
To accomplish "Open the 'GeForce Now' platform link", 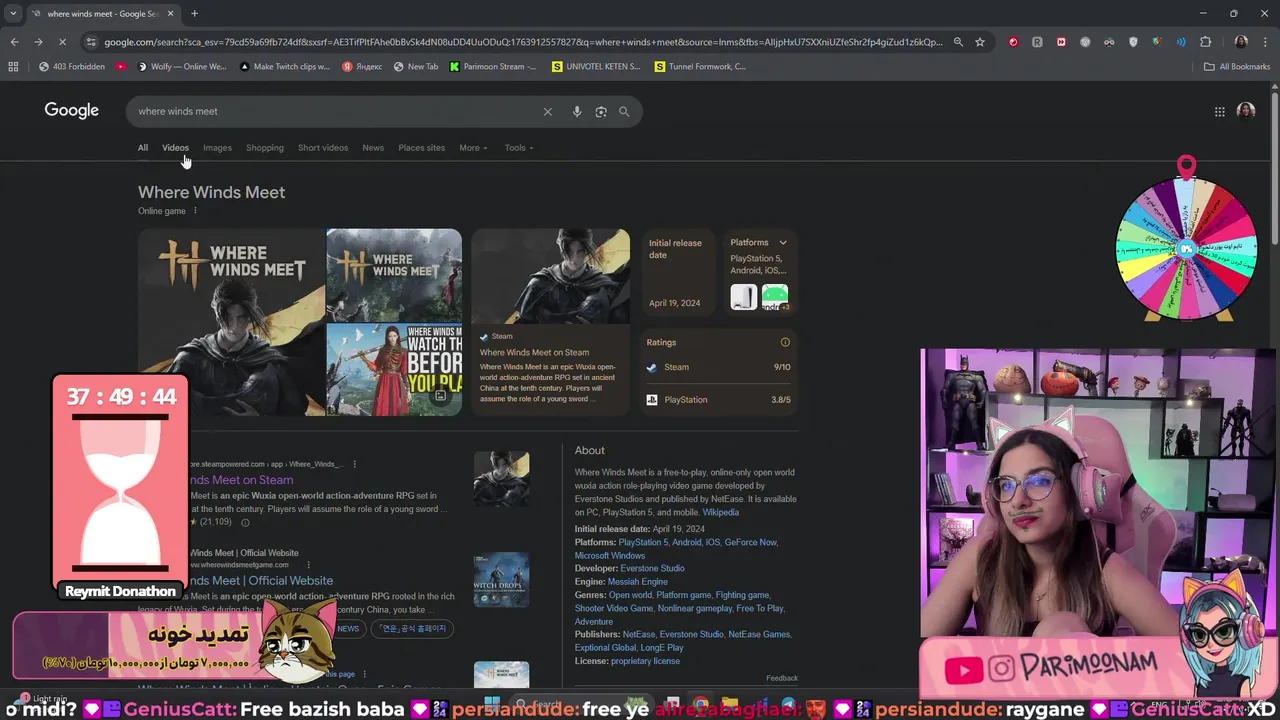I will tap(750, 542).
